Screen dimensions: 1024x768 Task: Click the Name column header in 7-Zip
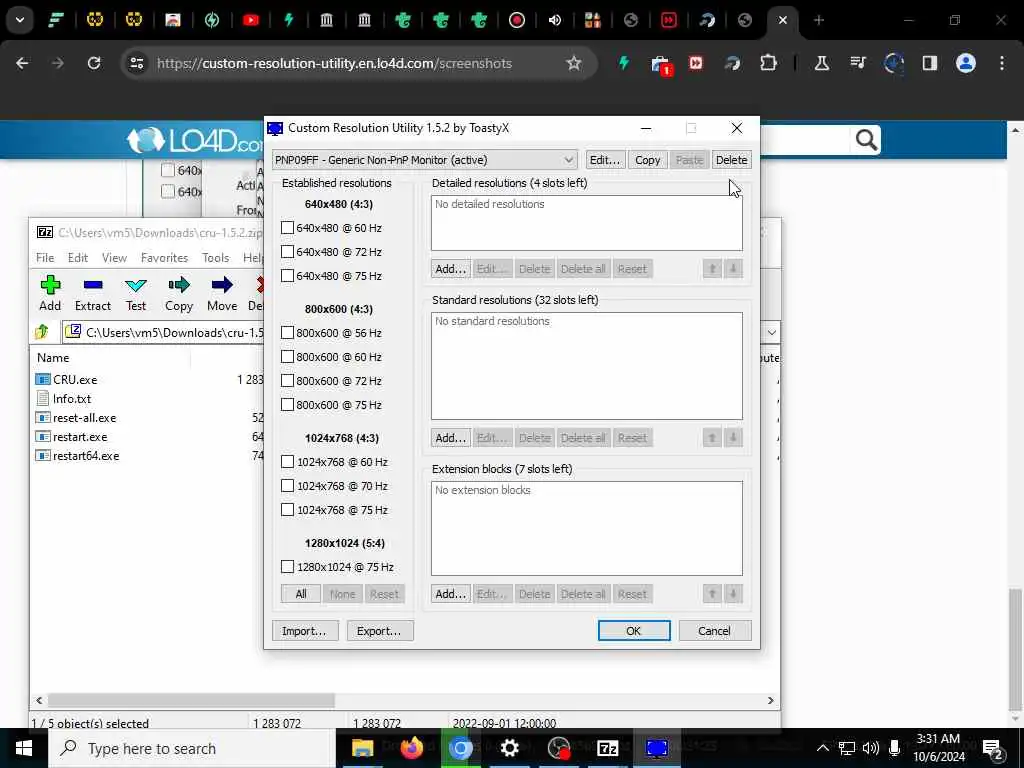tap(54, 358)
